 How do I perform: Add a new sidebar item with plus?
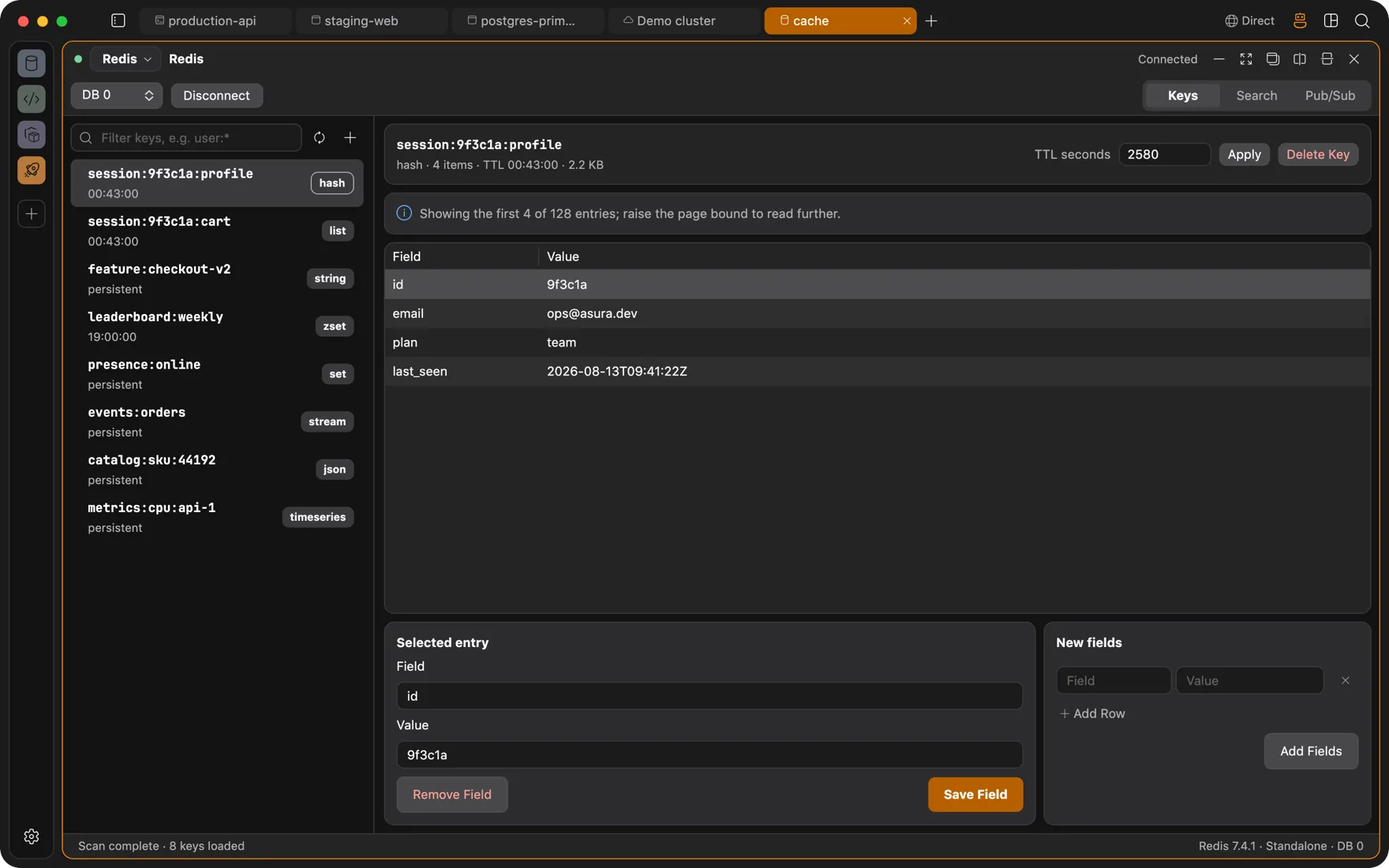click(x=32, y=214)
